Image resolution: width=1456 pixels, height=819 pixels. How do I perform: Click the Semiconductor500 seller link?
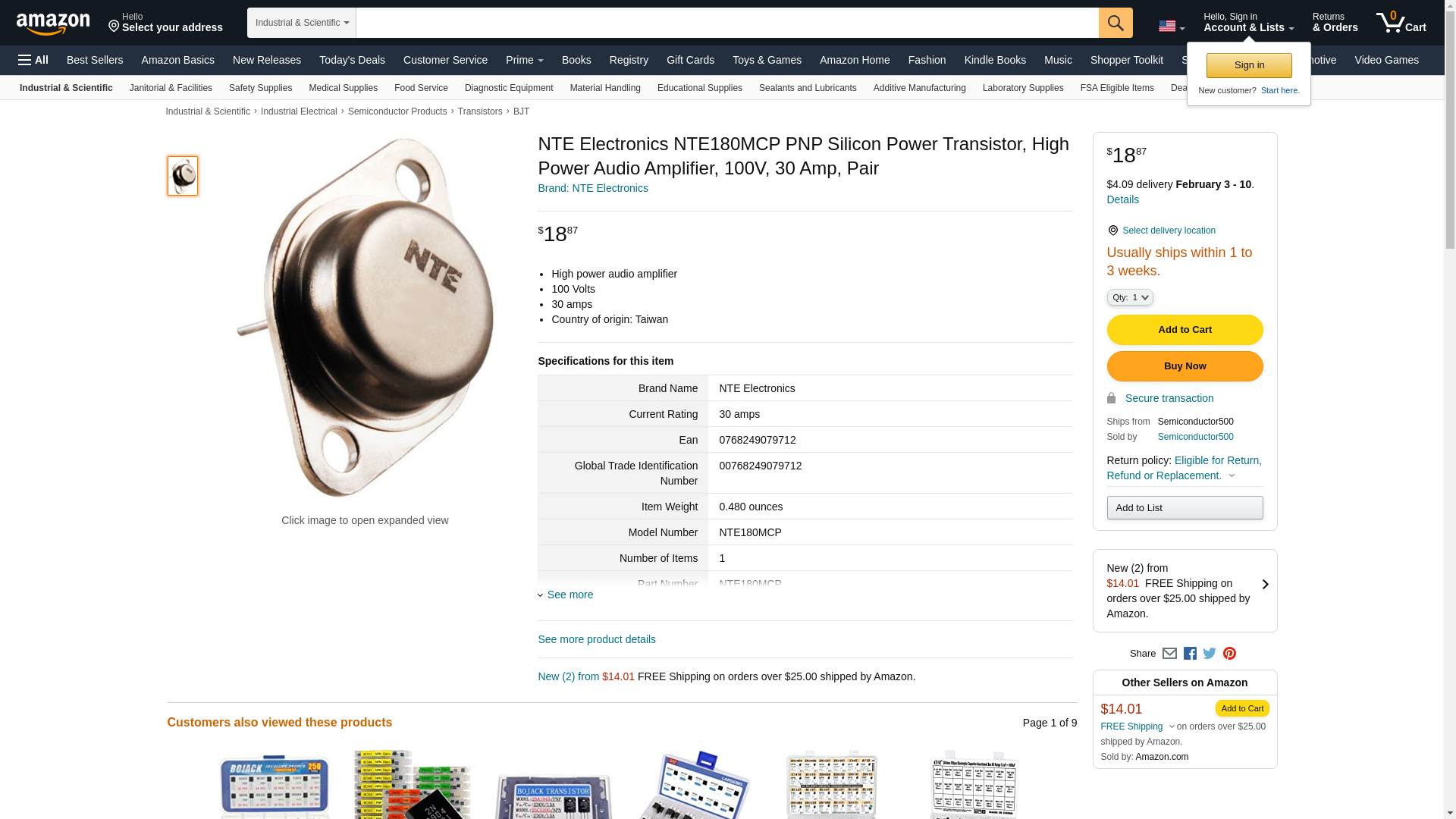tap(1195, 437)
